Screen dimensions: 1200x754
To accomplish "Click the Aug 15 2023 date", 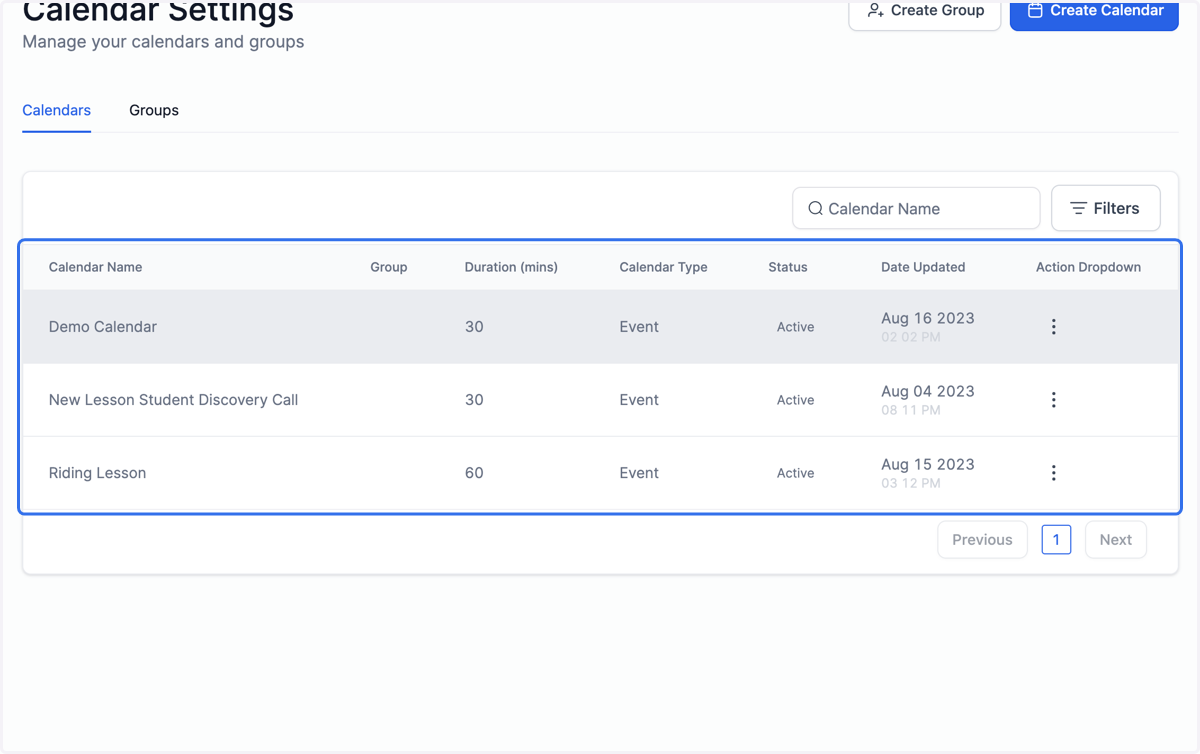I will 928,464.
